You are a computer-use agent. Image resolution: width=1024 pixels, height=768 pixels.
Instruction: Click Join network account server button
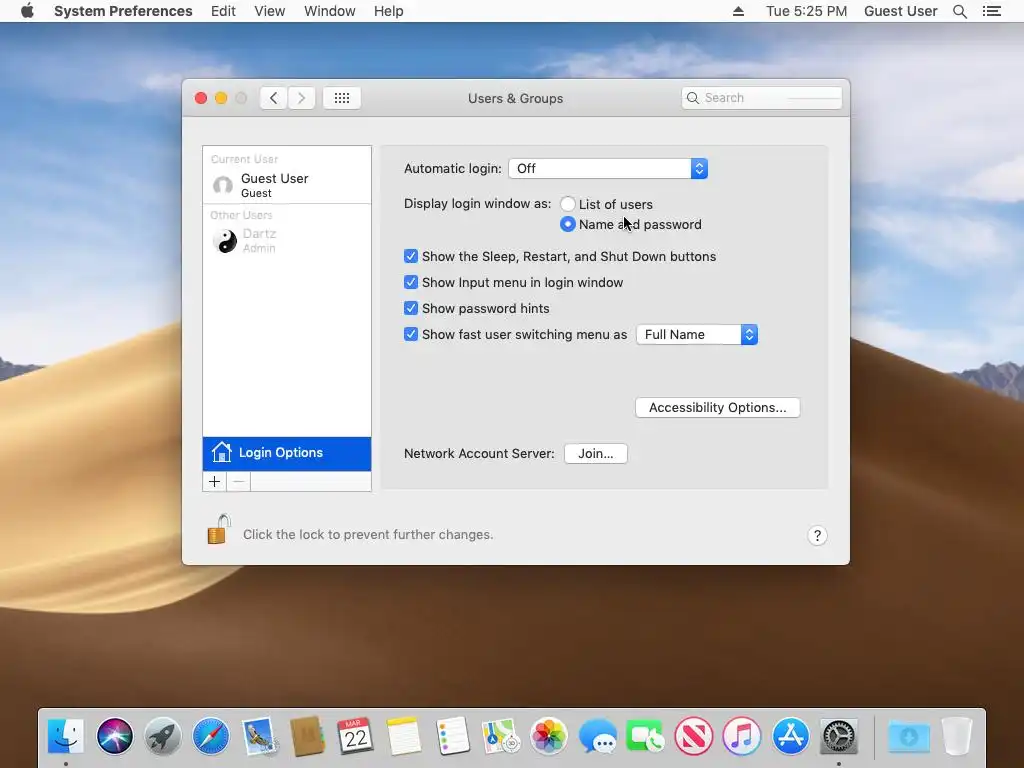click(596, 453)
